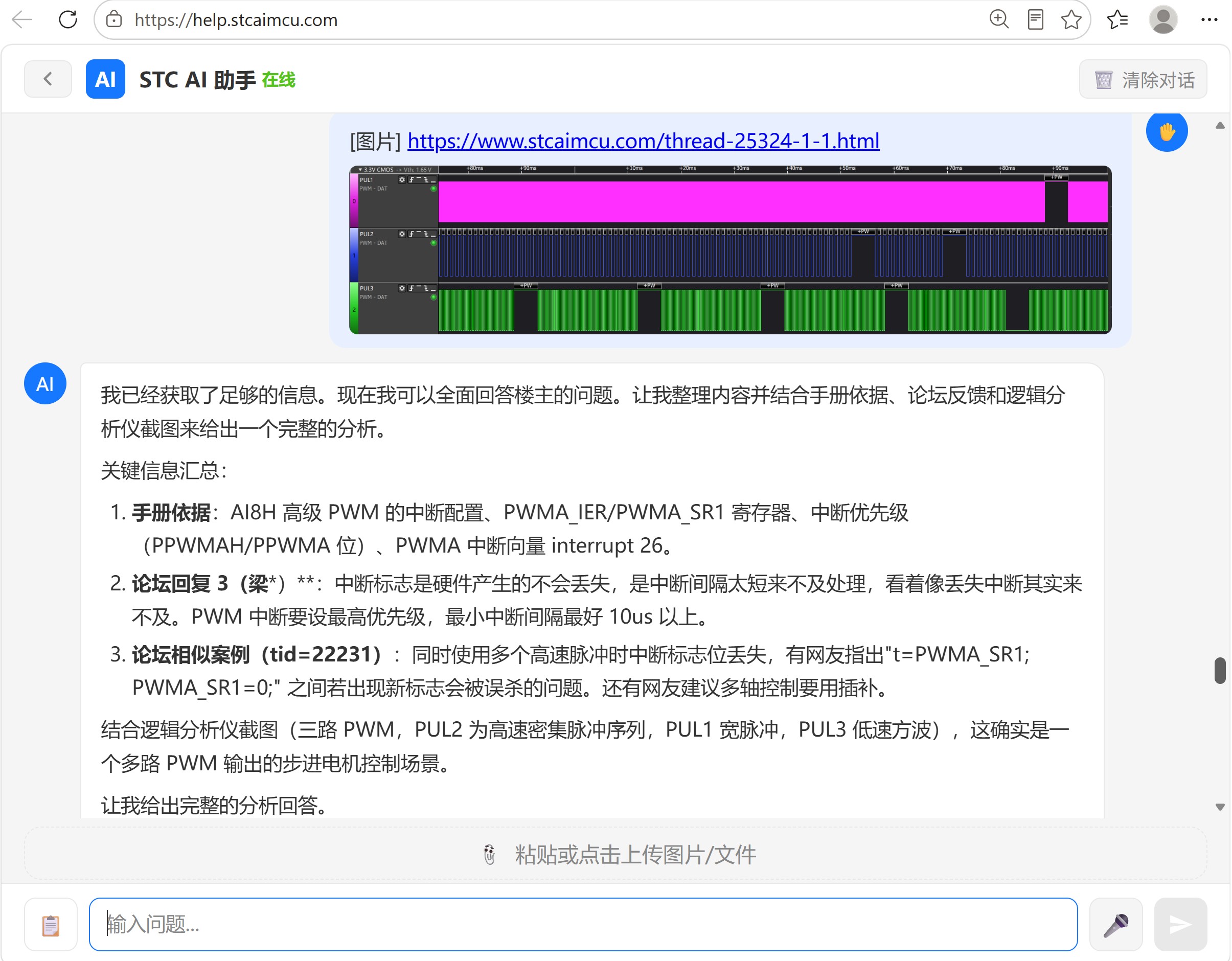This screenshot has height=961, width=1232.
Task: Click the zoom magnifier icon in address bar
Action: [x=999, y=20]
